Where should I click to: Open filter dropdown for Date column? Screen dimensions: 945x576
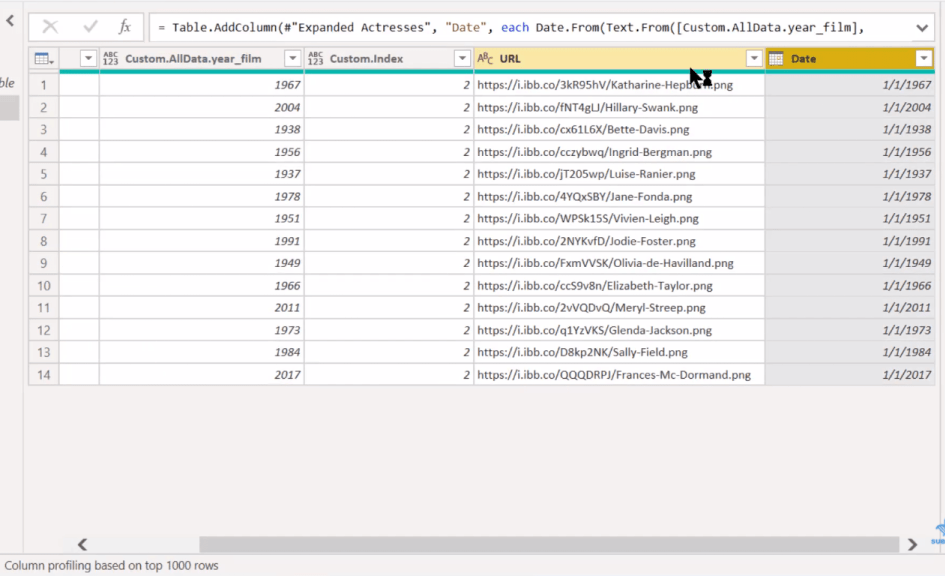923,58
